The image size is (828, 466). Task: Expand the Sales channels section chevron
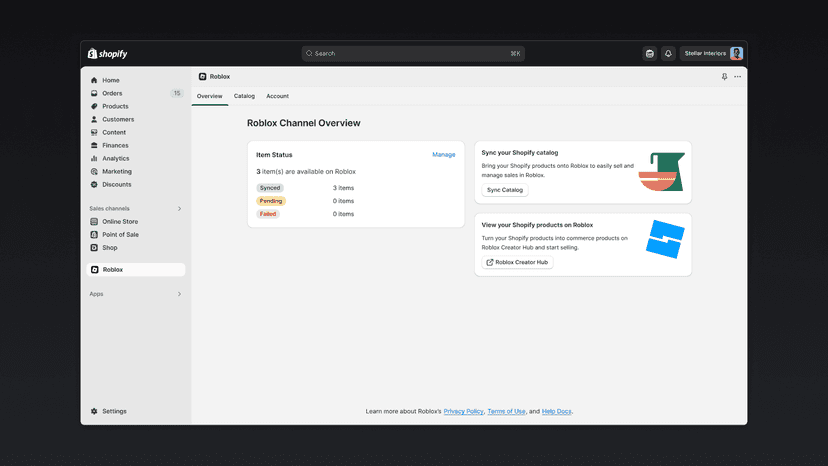[180, 209]
